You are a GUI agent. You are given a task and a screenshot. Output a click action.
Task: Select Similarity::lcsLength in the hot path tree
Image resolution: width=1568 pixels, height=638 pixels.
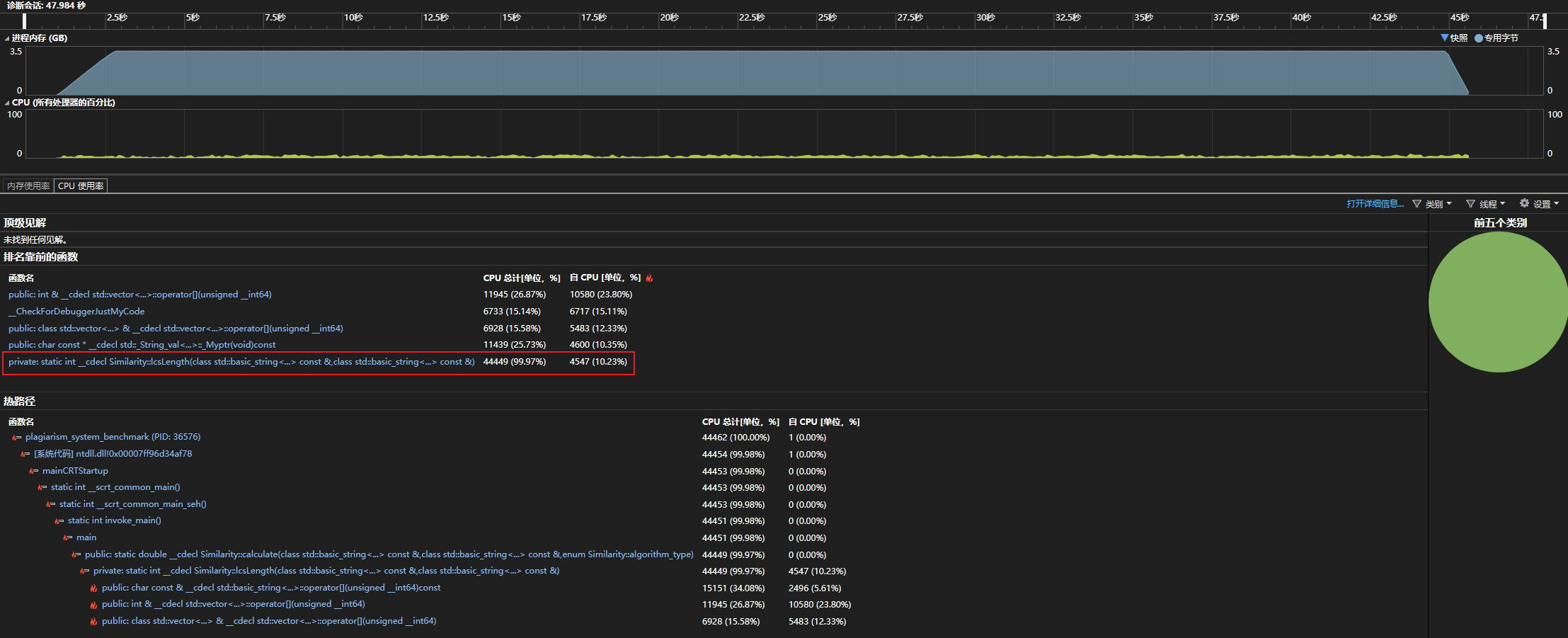(326, 571)
